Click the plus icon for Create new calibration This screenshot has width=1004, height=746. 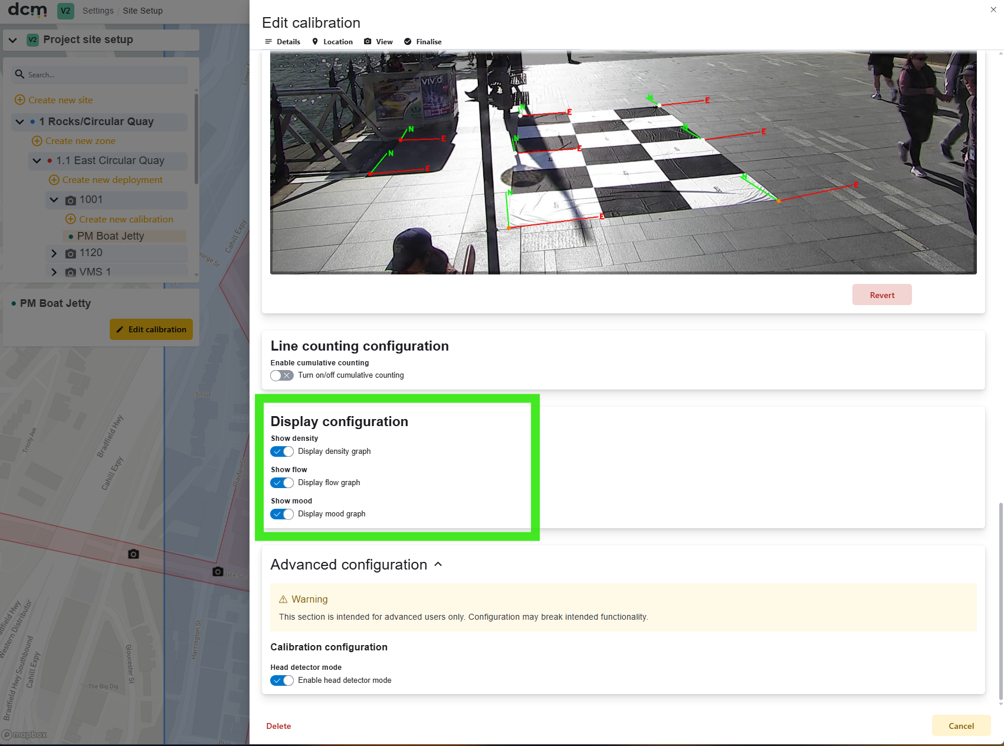[x=71, y=219]
